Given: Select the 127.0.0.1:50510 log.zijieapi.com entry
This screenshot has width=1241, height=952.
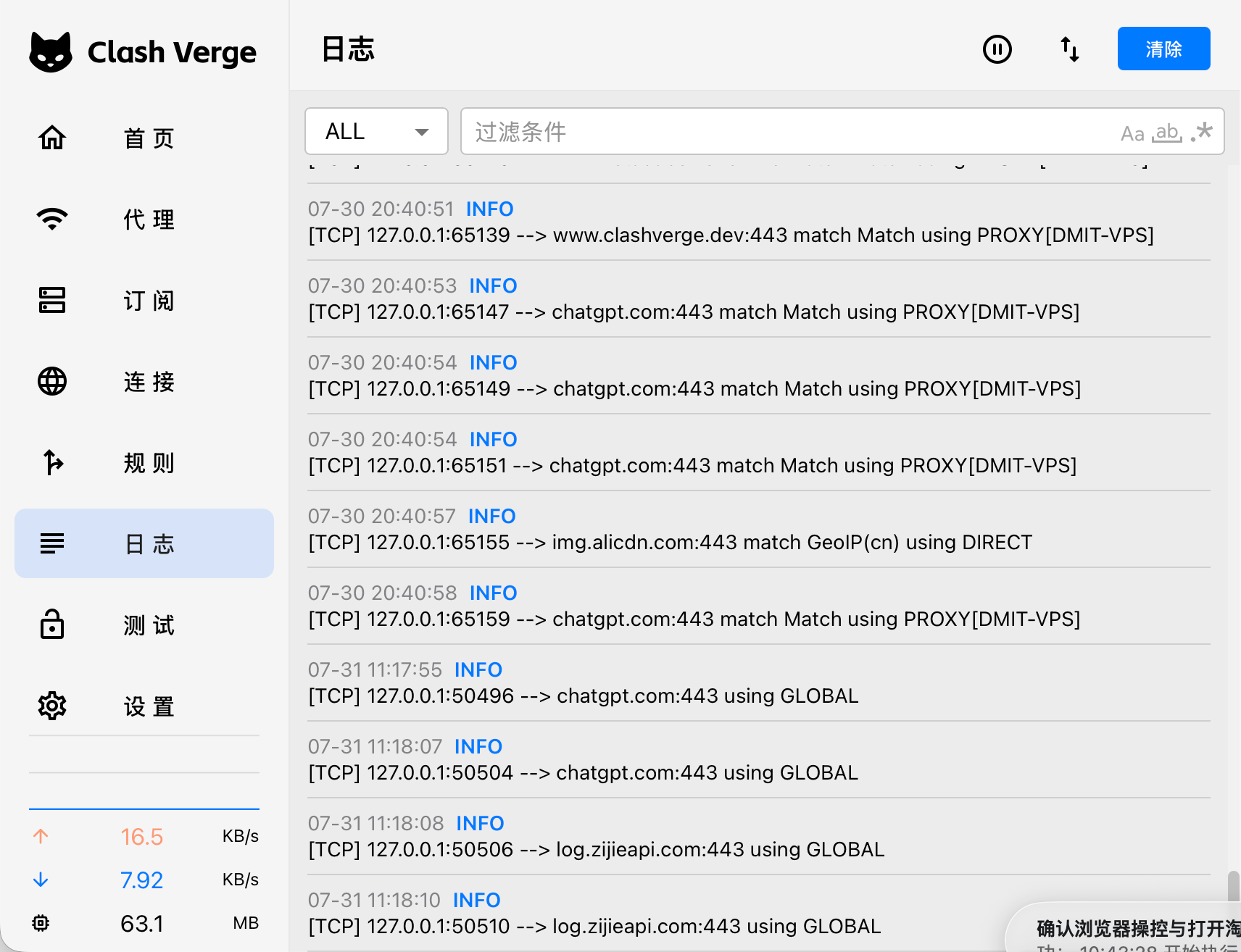Looking at the screenshot, I should (759, 913).
